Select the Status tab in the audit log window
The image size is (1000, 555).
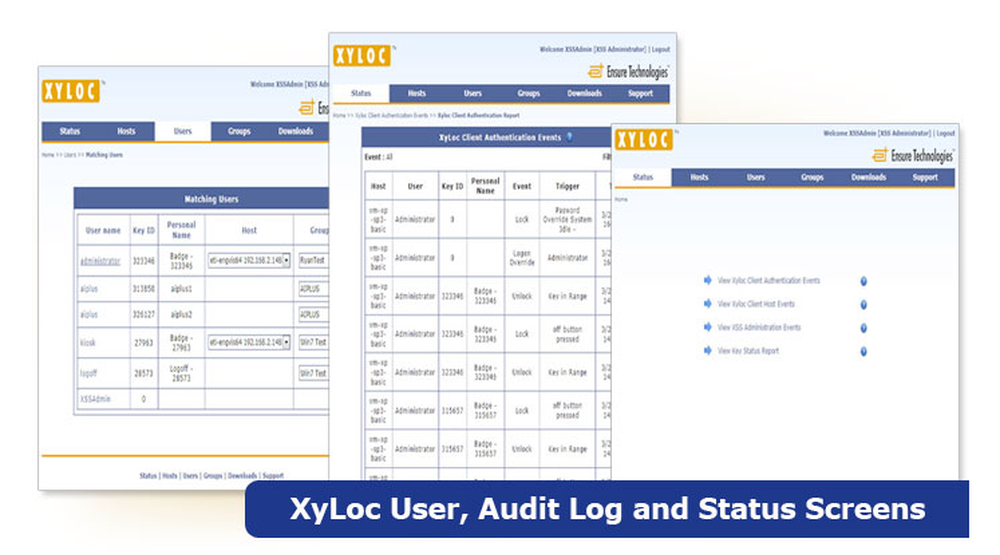point(361,93)
